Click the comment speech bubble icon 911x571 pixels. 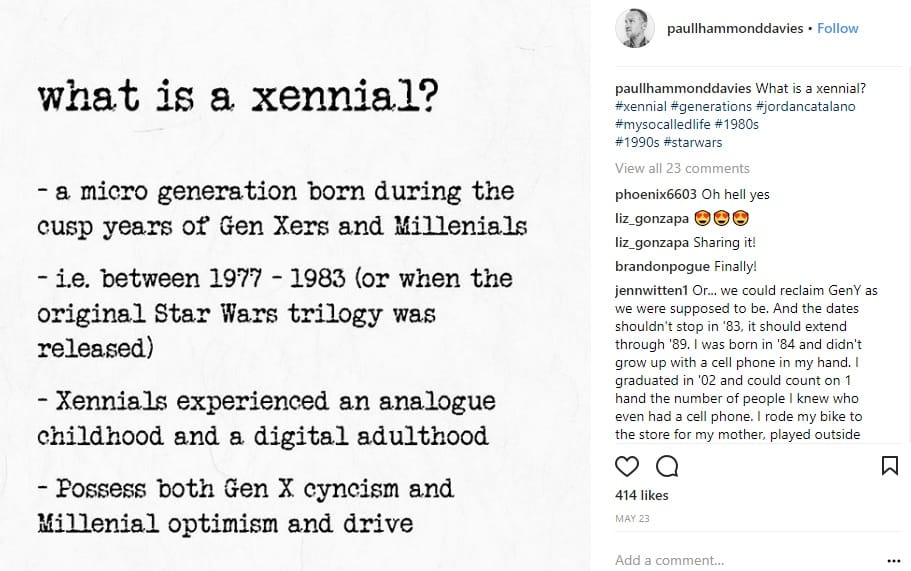667,466
